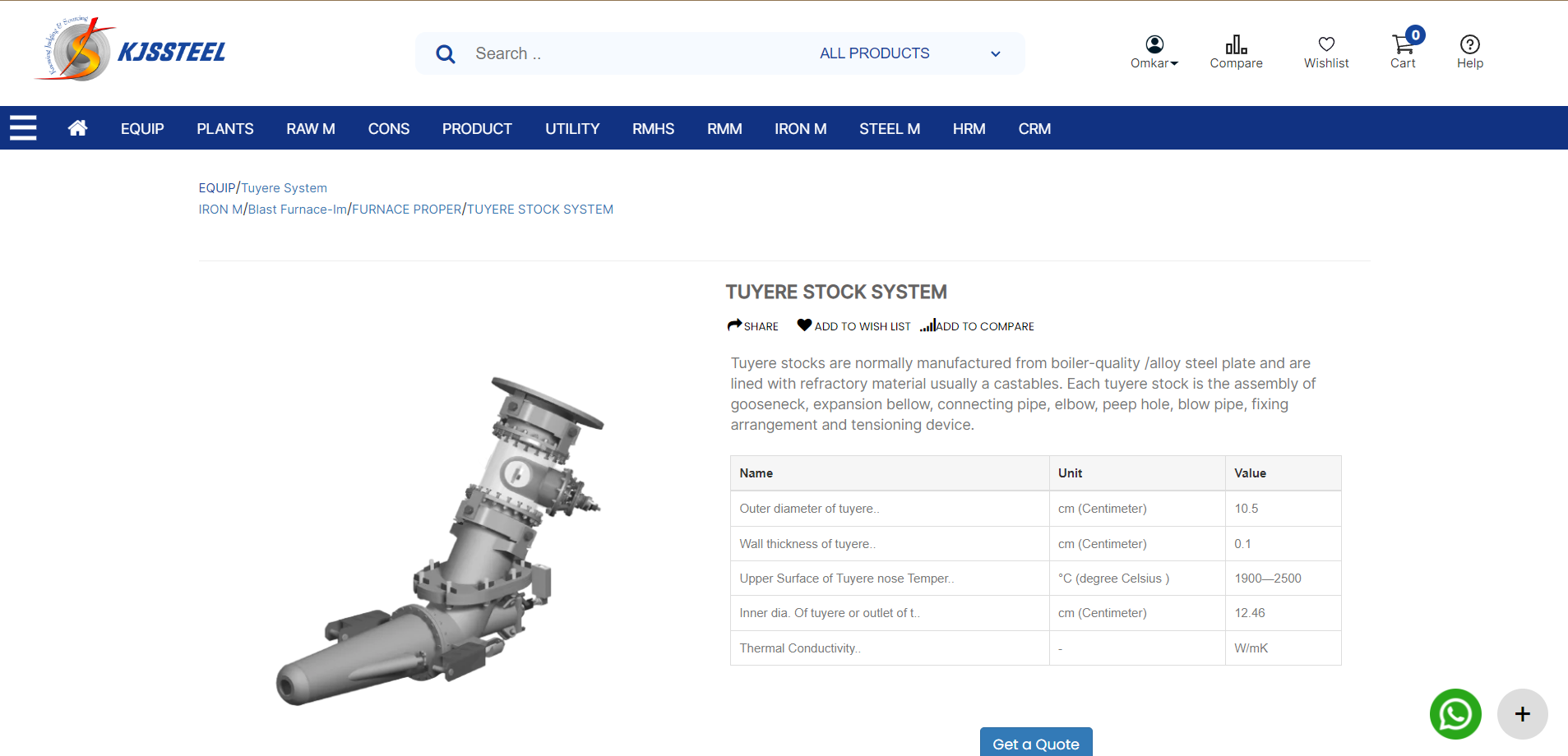
Task: Open the HRM menu
Action: pyautogui.click(x=969, y=129)
